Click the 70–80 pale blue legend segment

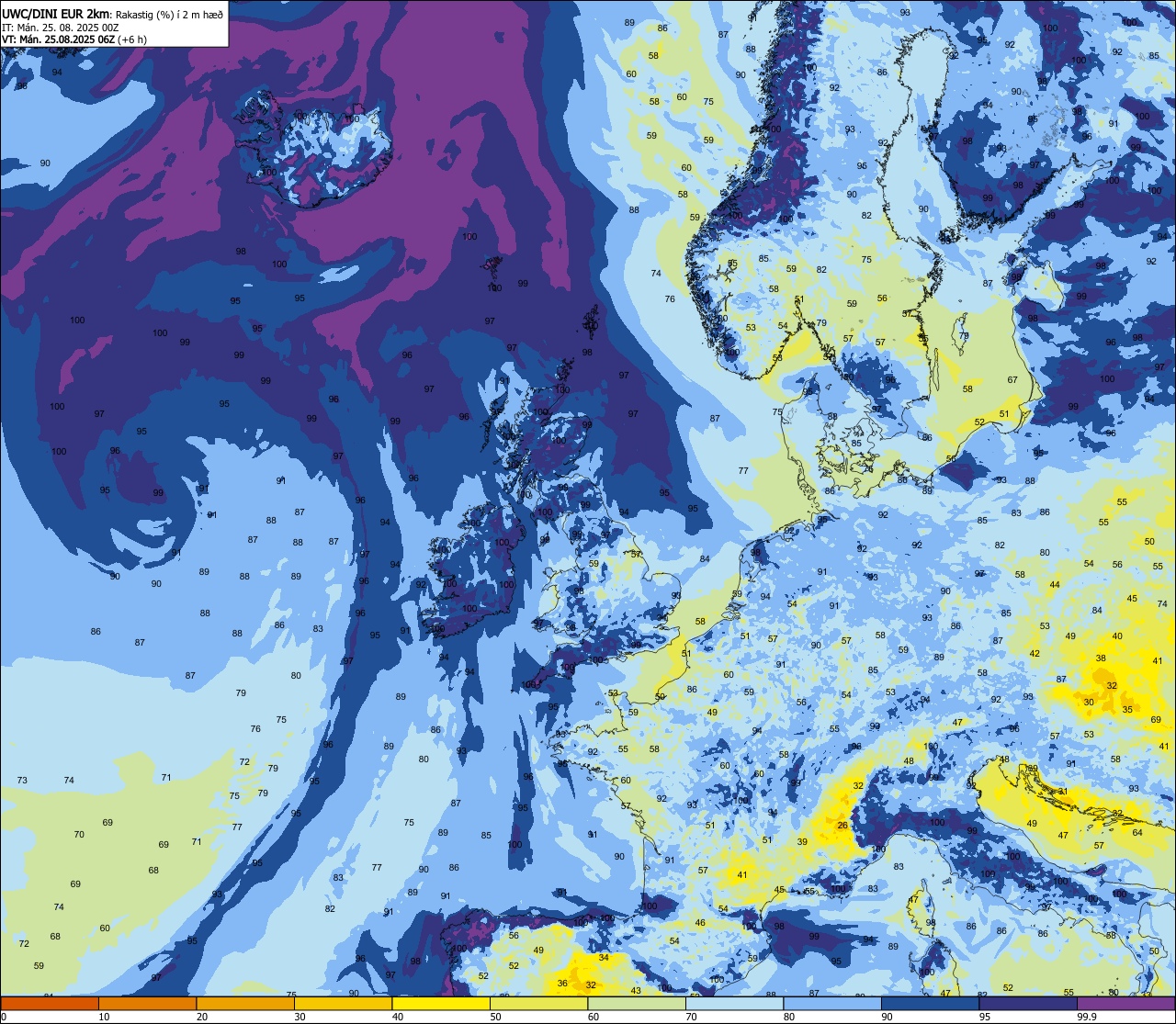(734, 1003)
